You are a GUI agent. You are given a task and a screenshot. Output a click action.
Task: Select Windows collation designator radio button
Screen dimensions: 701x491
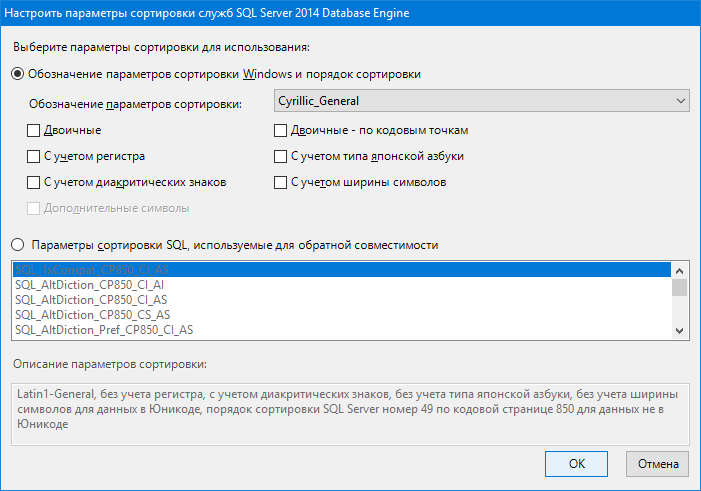click(x=18, y=74)
